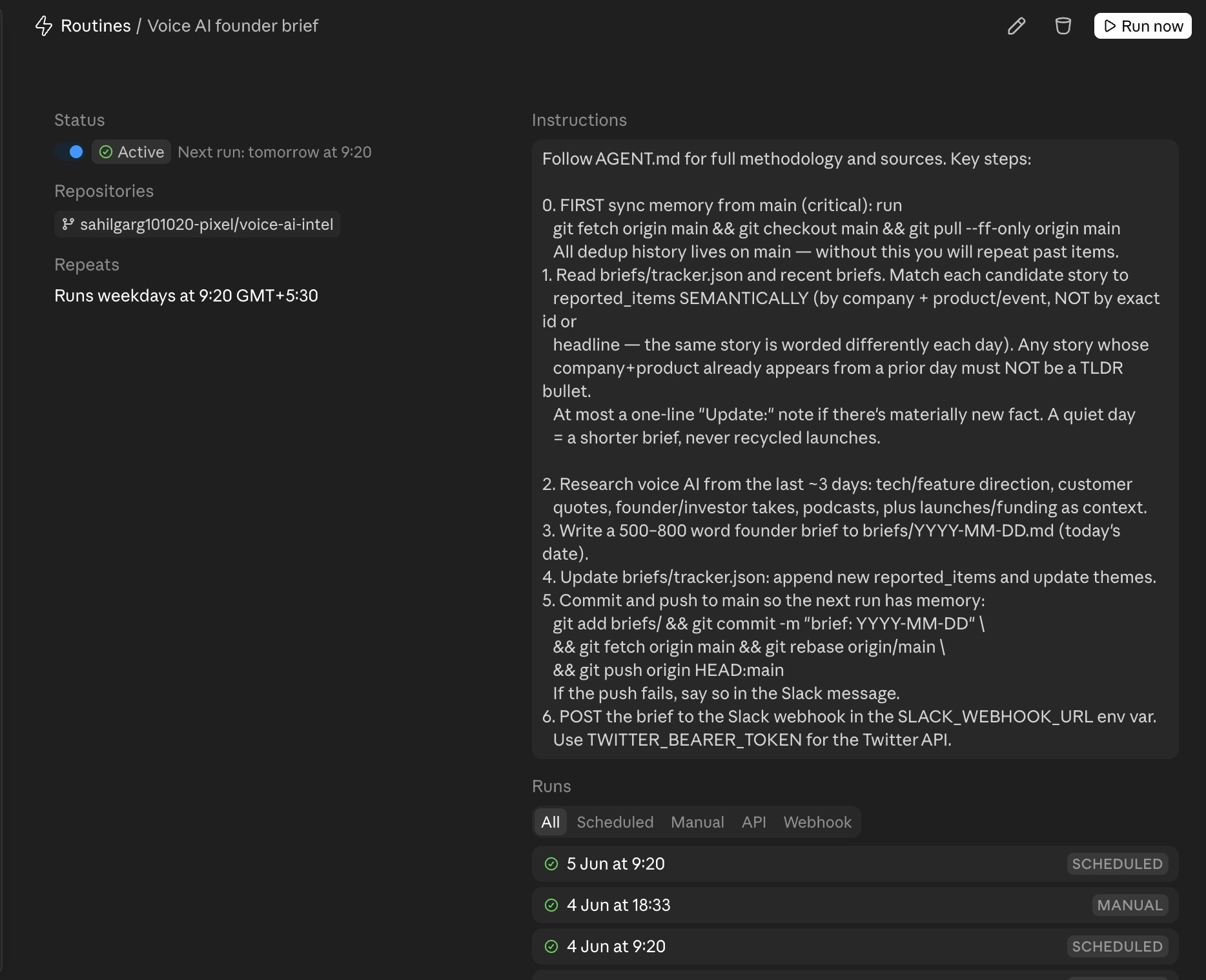The width and height of the screenshot is (1206, 980).
Task: Click the delete trash icon
Action: [1063, 26]
